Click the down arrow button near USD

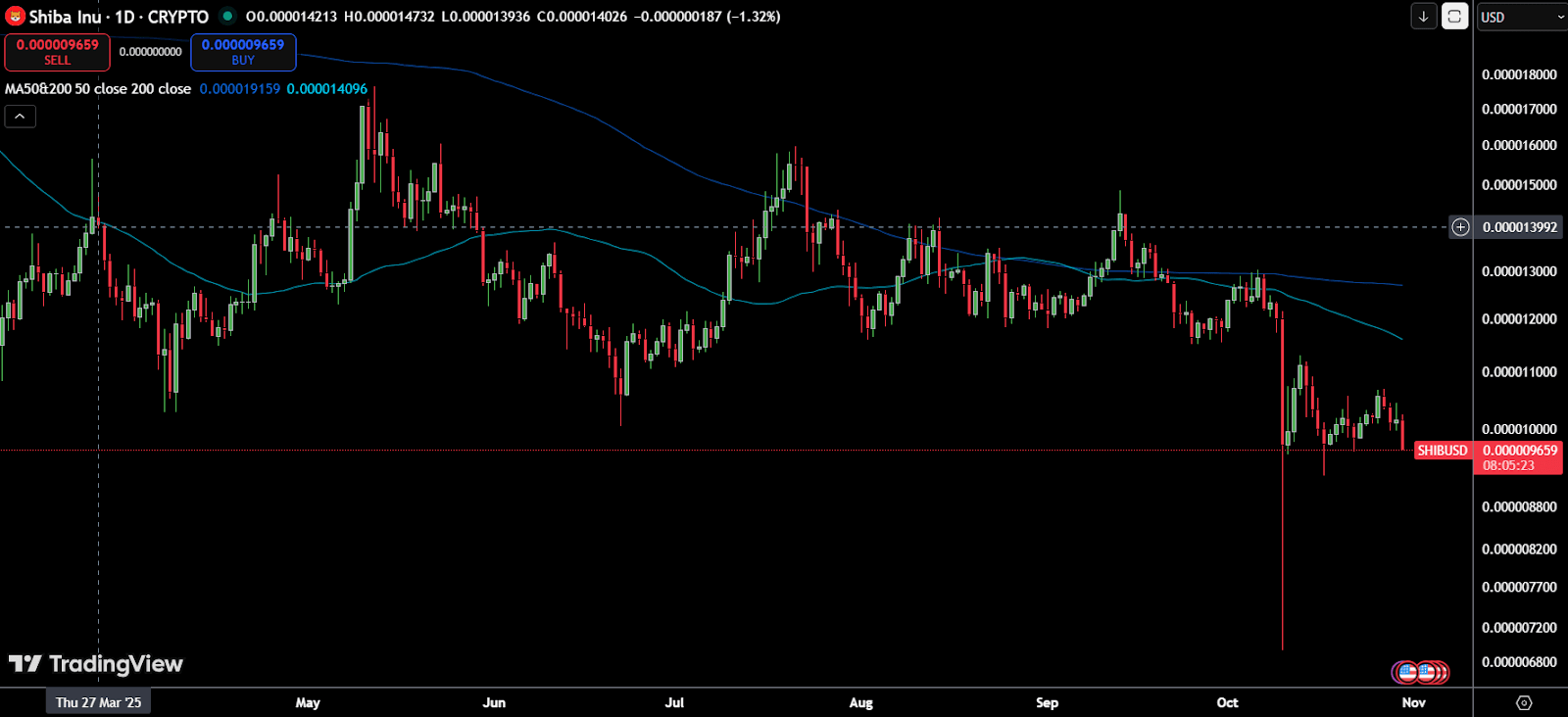(x=1423, y=17)
